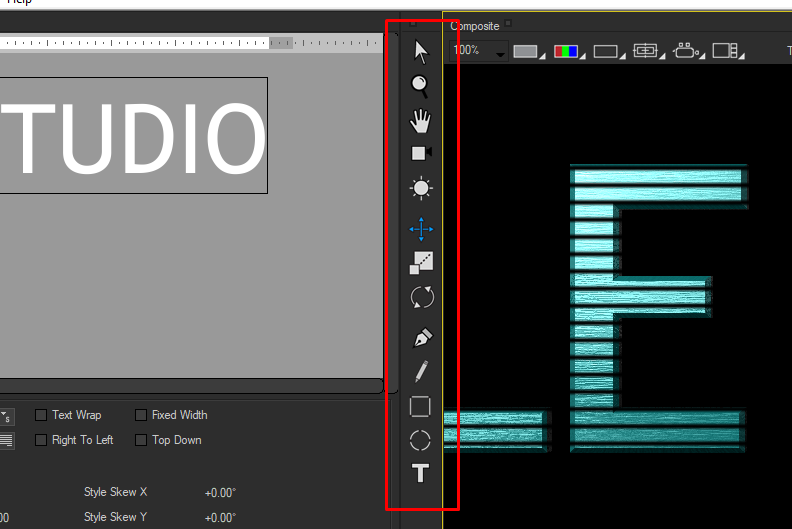
Task: Open the RGB channels dropdown
Action: (x=568, y=52)
